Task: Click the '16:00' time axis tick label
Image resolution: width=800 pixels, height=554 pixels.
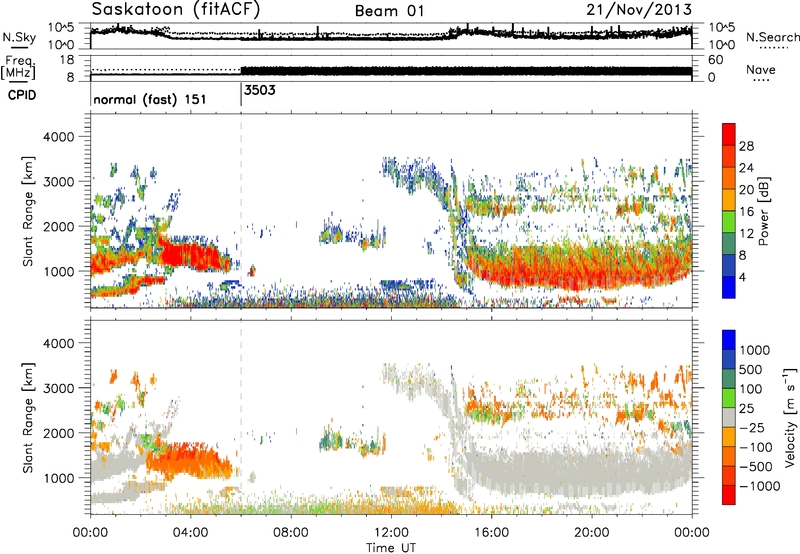Action: tap(491, 533)
